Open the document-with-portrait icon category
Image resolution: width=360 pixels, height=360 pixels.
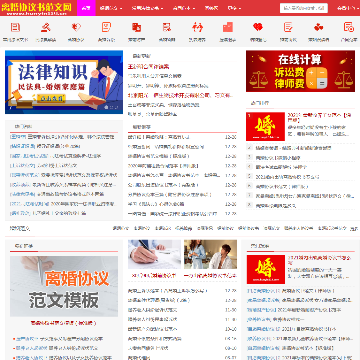(x=106, y=27)
